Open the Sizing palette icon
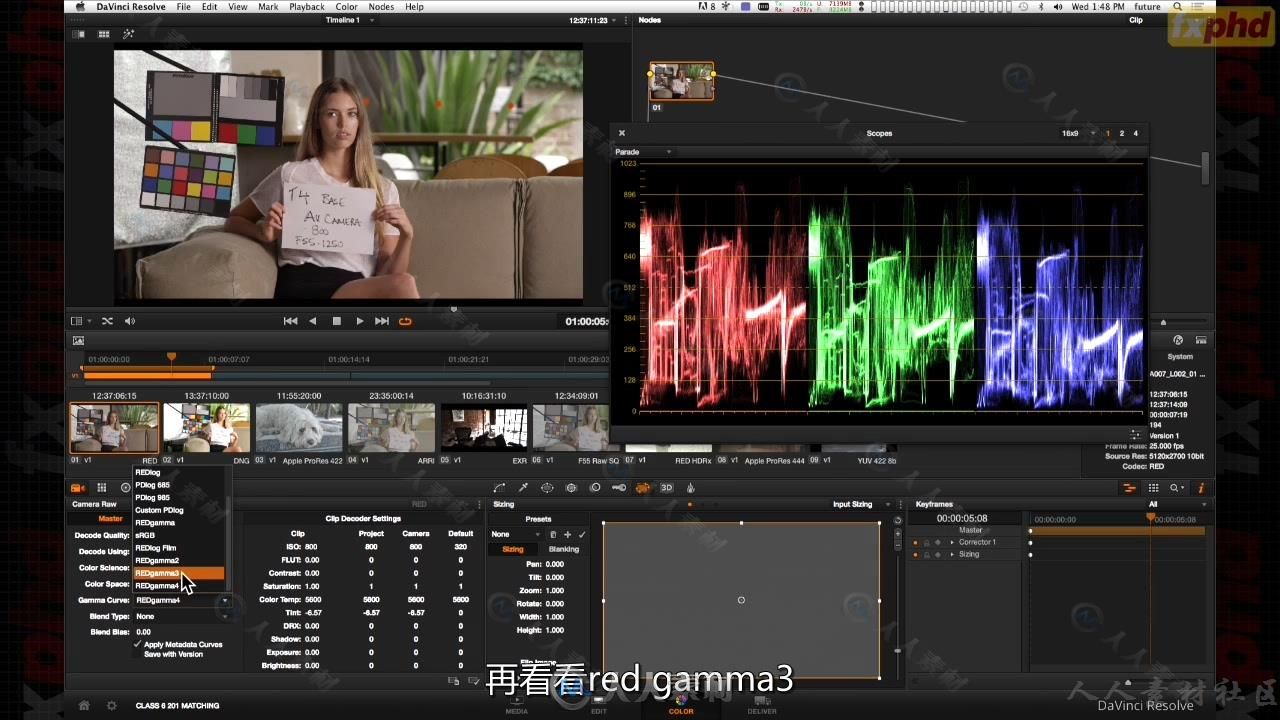1280x720 pixels. tap(643, 488)
